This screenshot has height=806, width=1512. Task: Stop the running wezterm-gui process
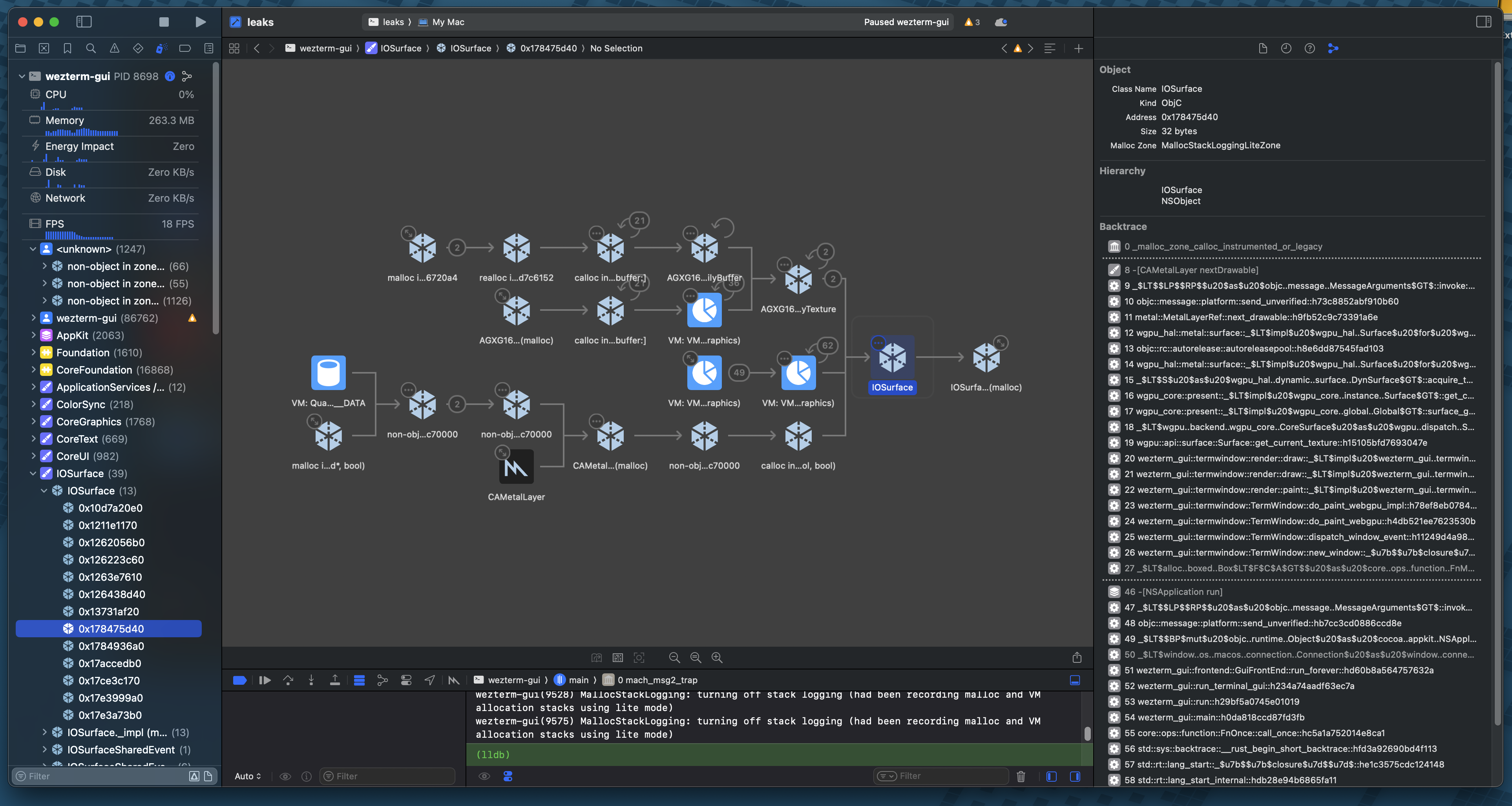[164, 22]
